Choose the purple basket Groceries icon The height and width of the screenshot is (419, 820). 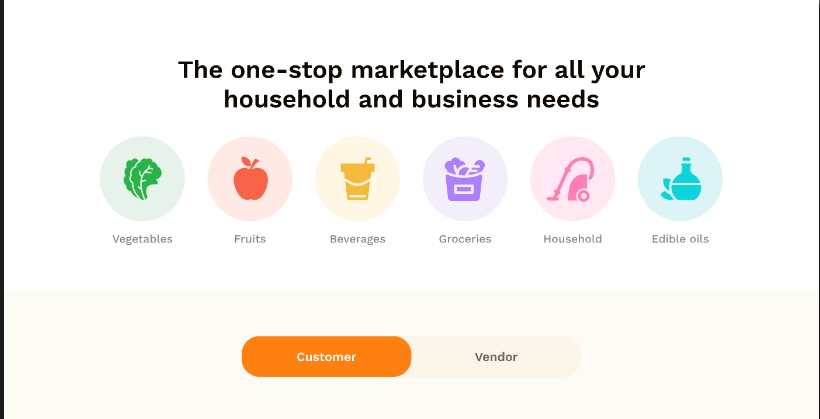[x=465, y=179]
